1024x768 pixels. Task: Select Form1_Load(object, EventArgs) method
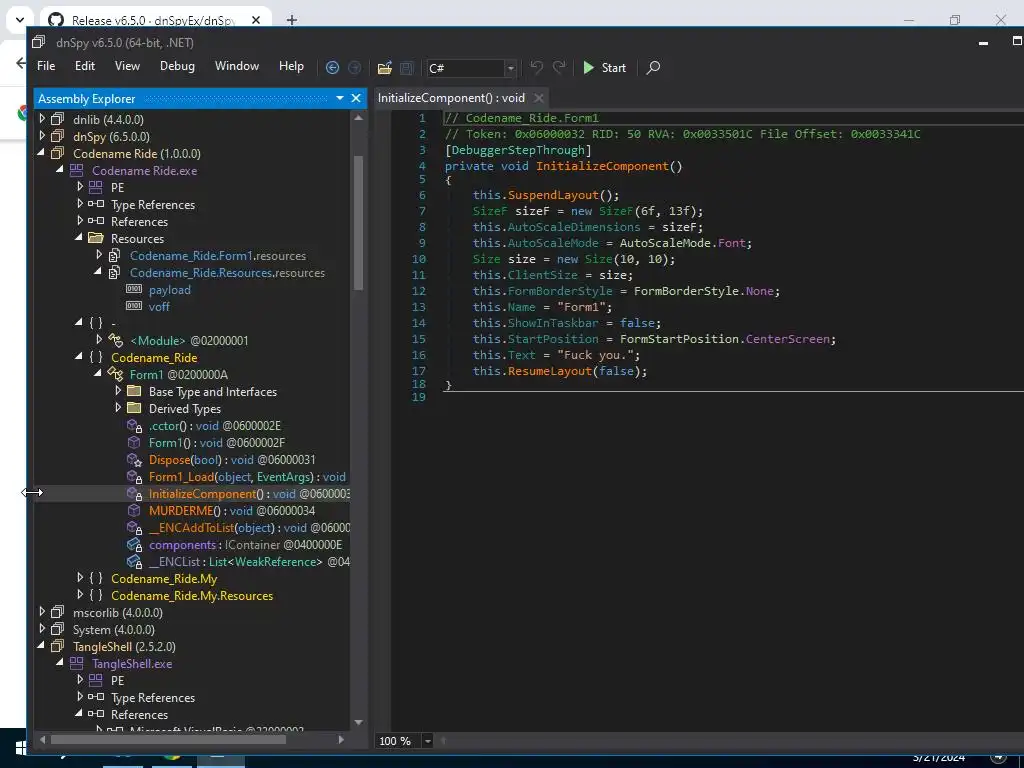pos(247,477)
